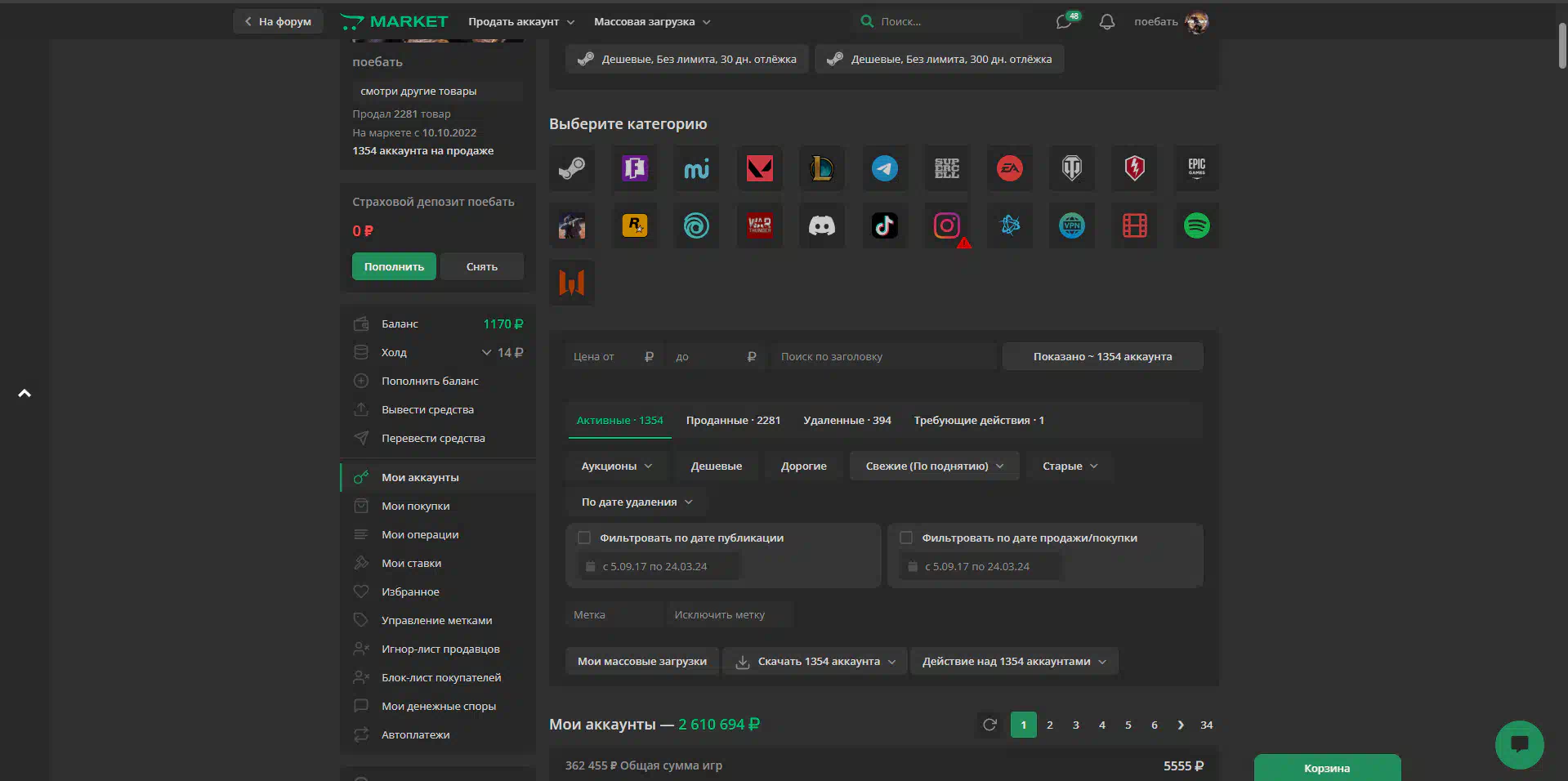Sort by Дешевые button
This screenshot has height=781, width=1568.
717,466
